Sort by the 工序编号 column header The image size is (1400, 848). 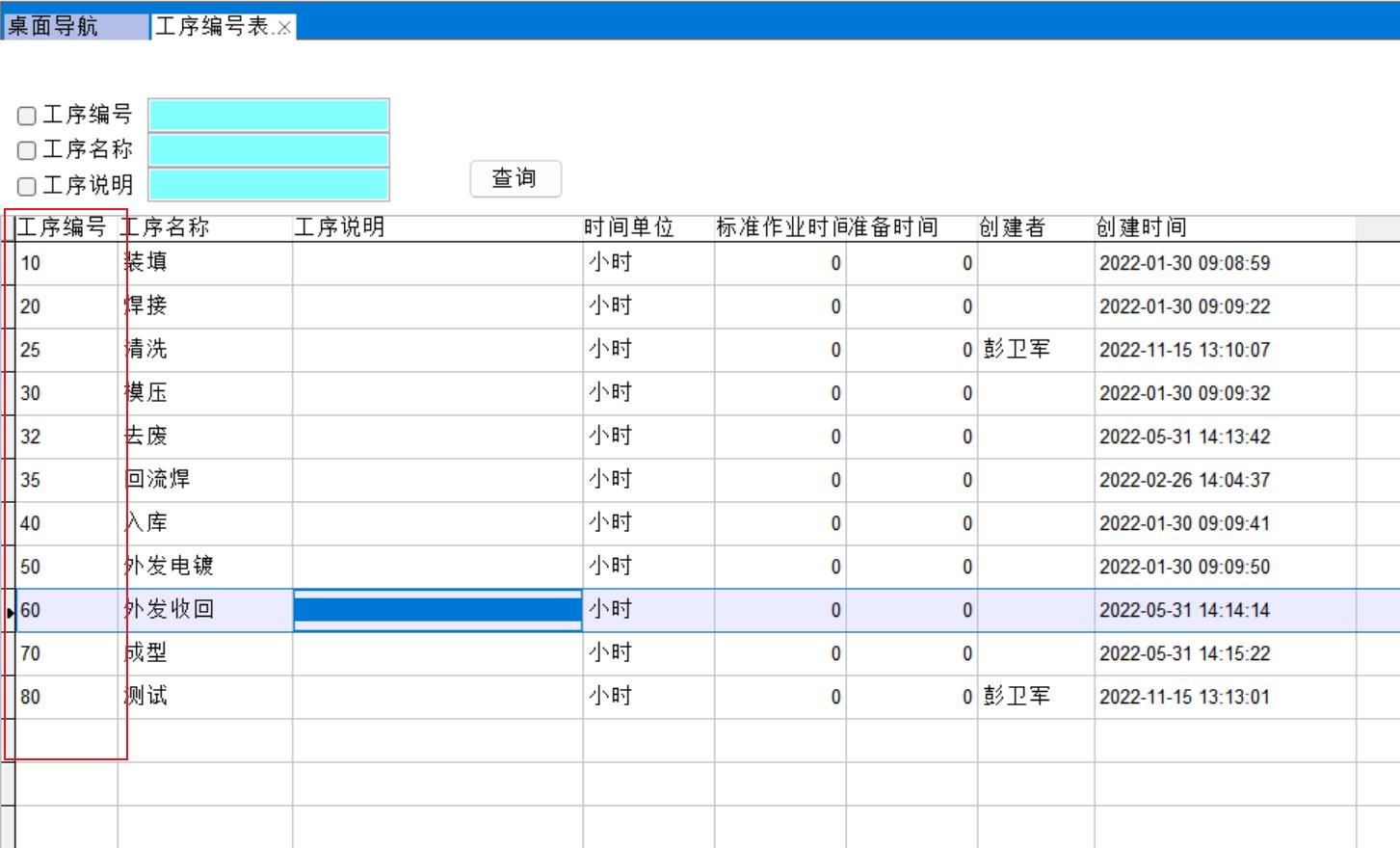tap(63, 227)
